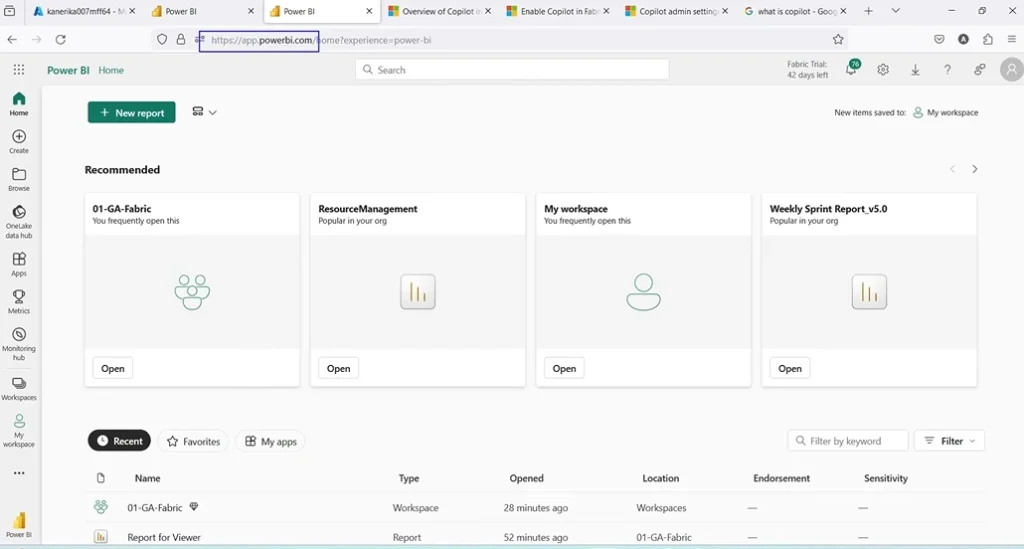The width and height of the screenshot is (1024, 549).
Task: Open Create in the left sidebar
Action: click(19, 142)
